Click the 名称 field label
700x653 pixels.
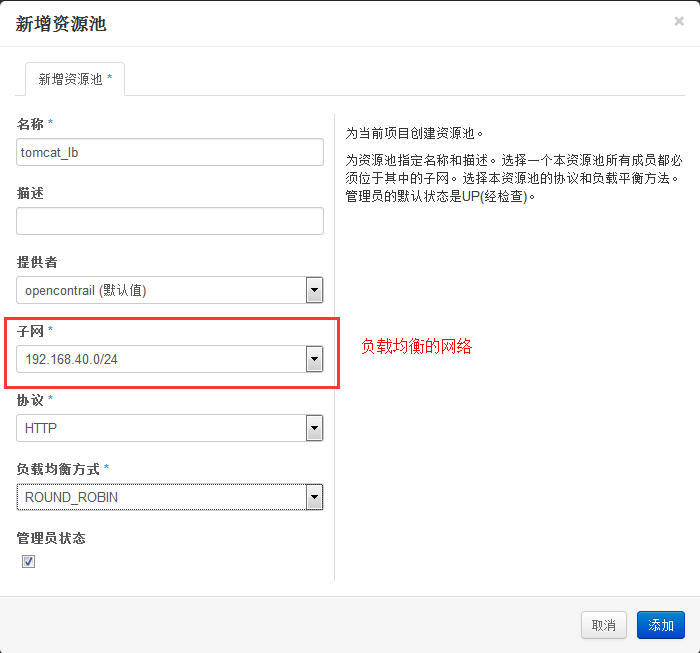(31, 124)
